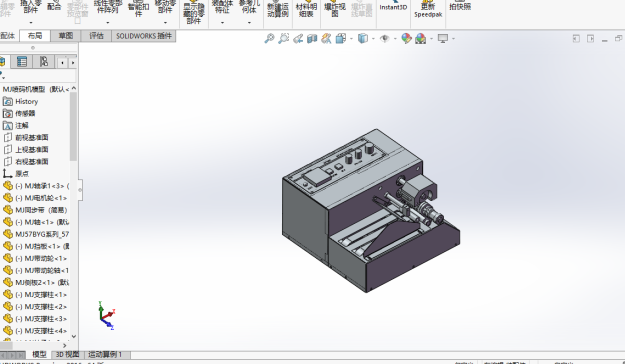This screenshot has width=625, height=364.
Task: Click the panel collapse handle on tree edge
Action: click(x=80, y=190)
